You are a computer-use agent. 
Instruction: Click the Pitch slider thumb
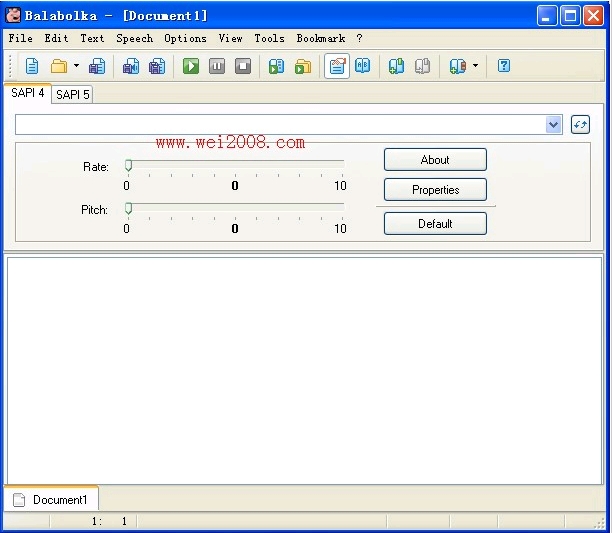point(128,208)
